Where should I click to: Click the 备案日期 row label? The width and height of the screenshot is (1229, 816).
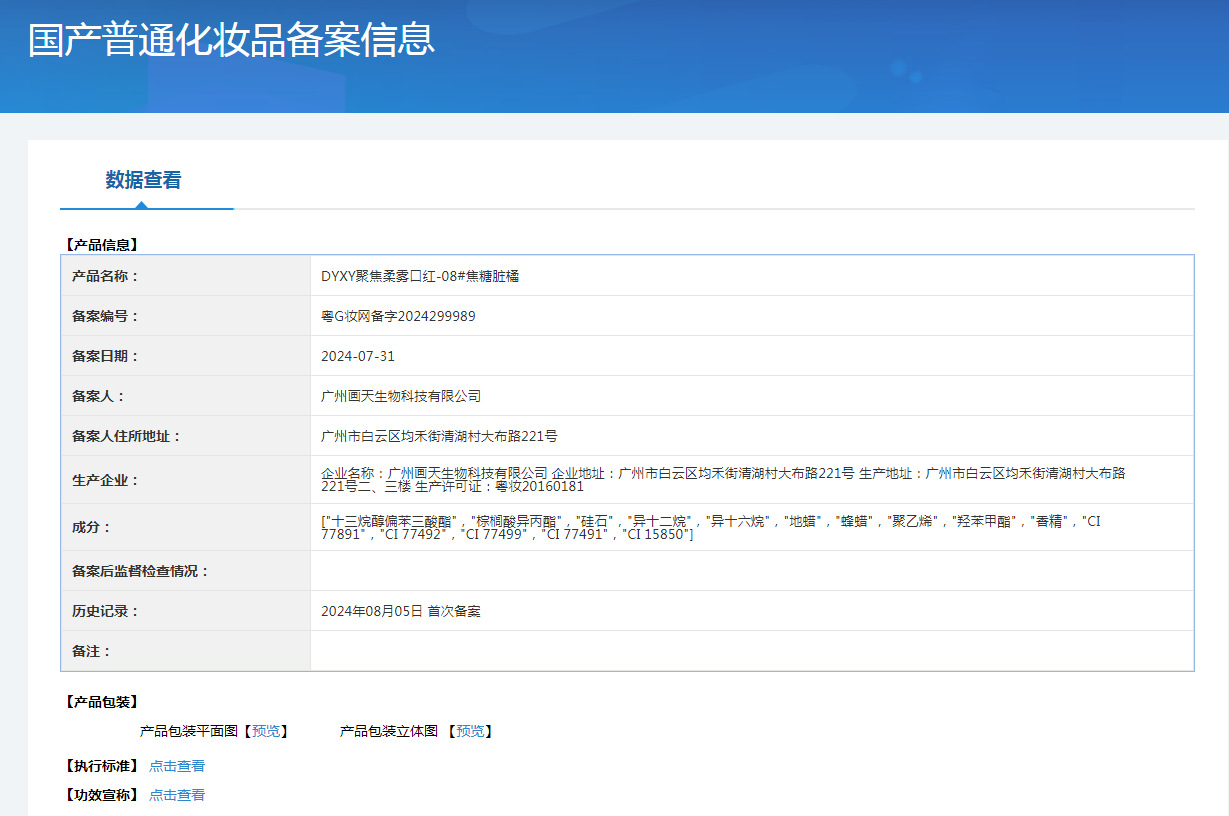(x=106, y=356)
